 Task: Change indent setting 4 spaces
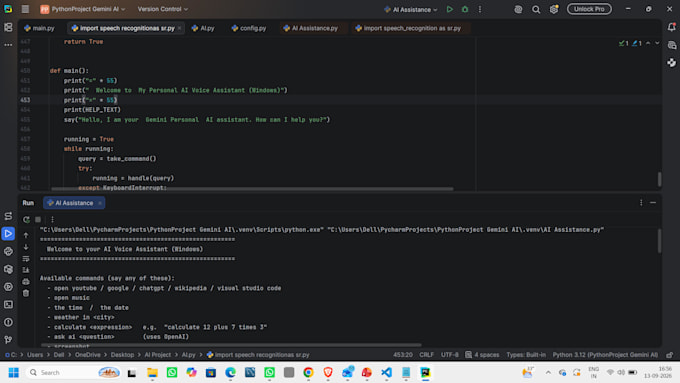(x=482, y=355)
